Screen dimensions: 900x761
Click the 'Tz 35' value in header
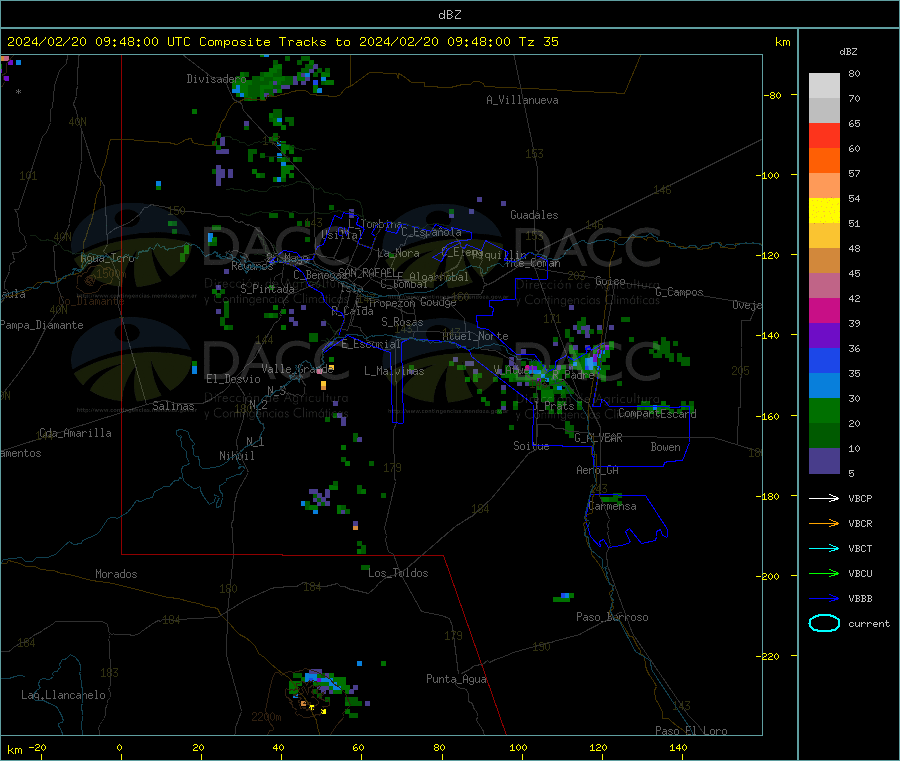tap(538, 42)
